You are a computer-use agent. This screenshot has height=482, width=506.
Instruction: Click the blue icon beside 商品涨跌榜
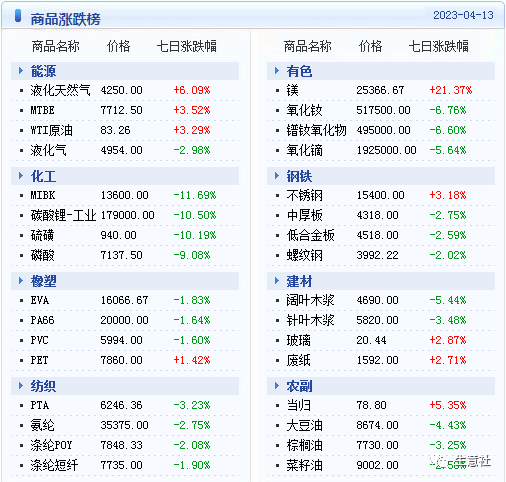18,16
